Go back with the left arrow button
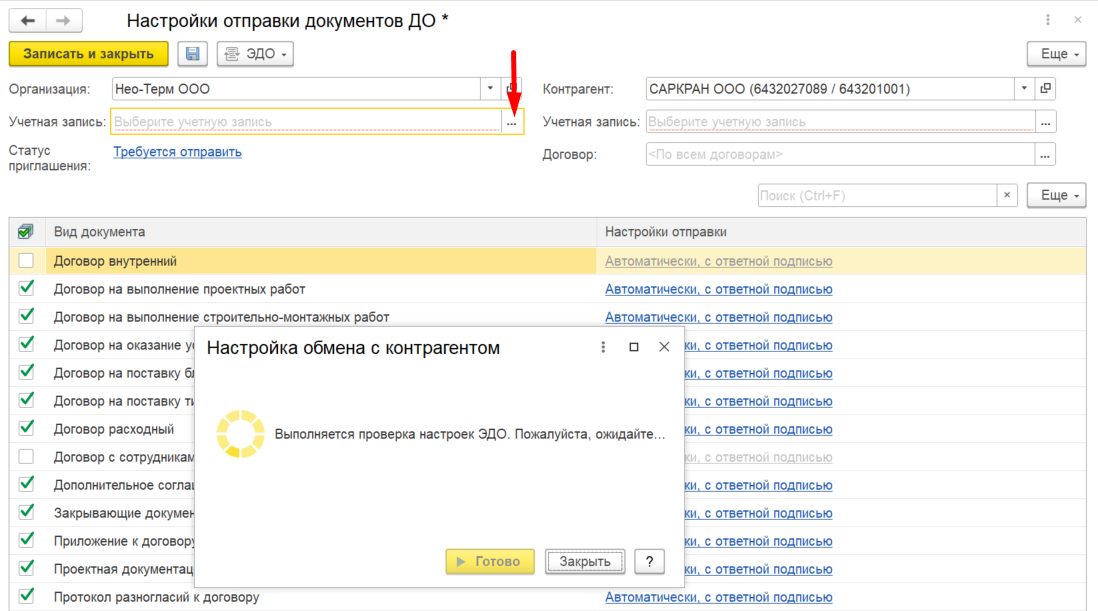The image size is (1098, 611). coord(28,20)
